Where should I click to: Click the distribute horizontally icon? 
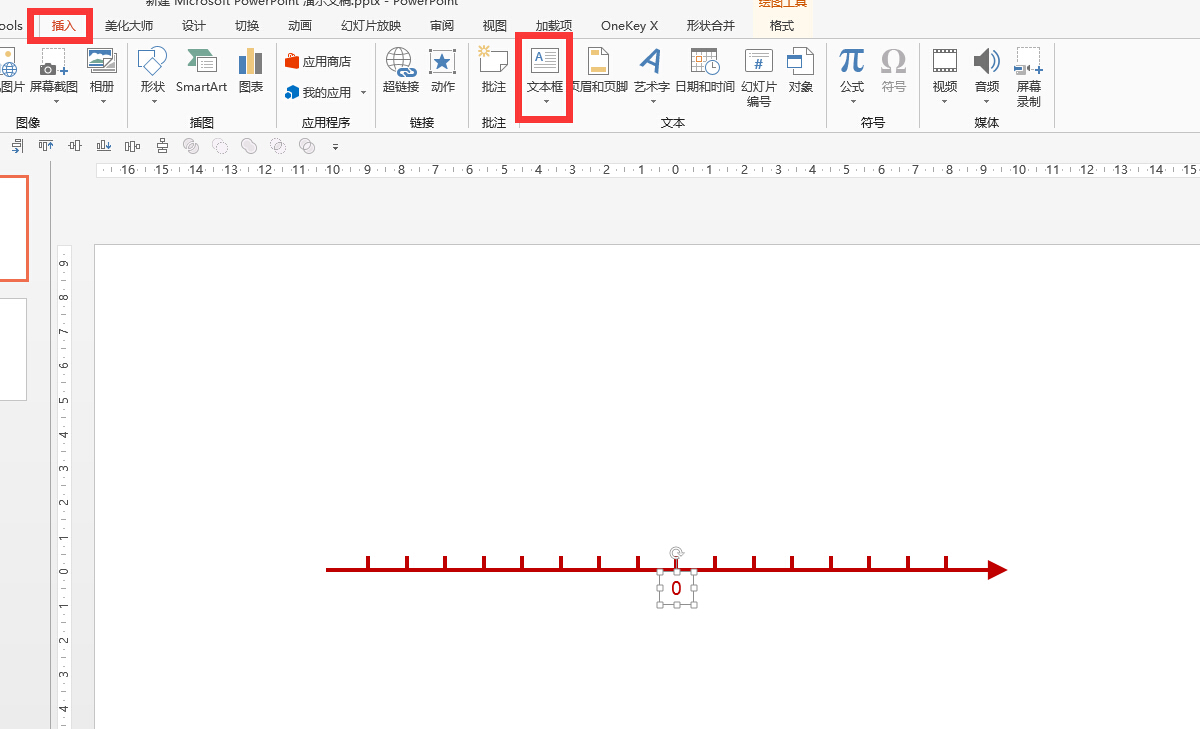(x=133, y=146)
